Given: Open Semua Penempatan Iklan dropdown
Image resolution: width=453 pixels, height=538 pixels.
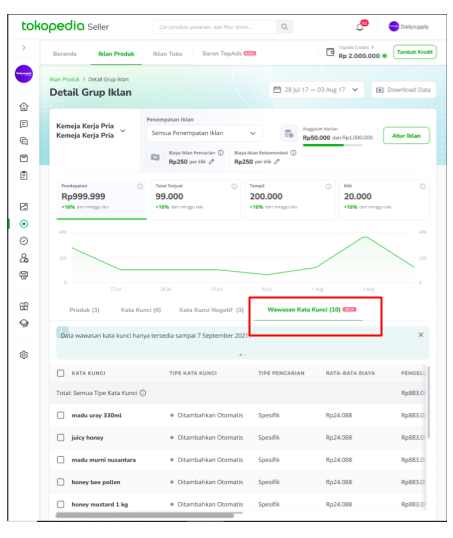Looking at the screenshot, I should pos(204,133).
